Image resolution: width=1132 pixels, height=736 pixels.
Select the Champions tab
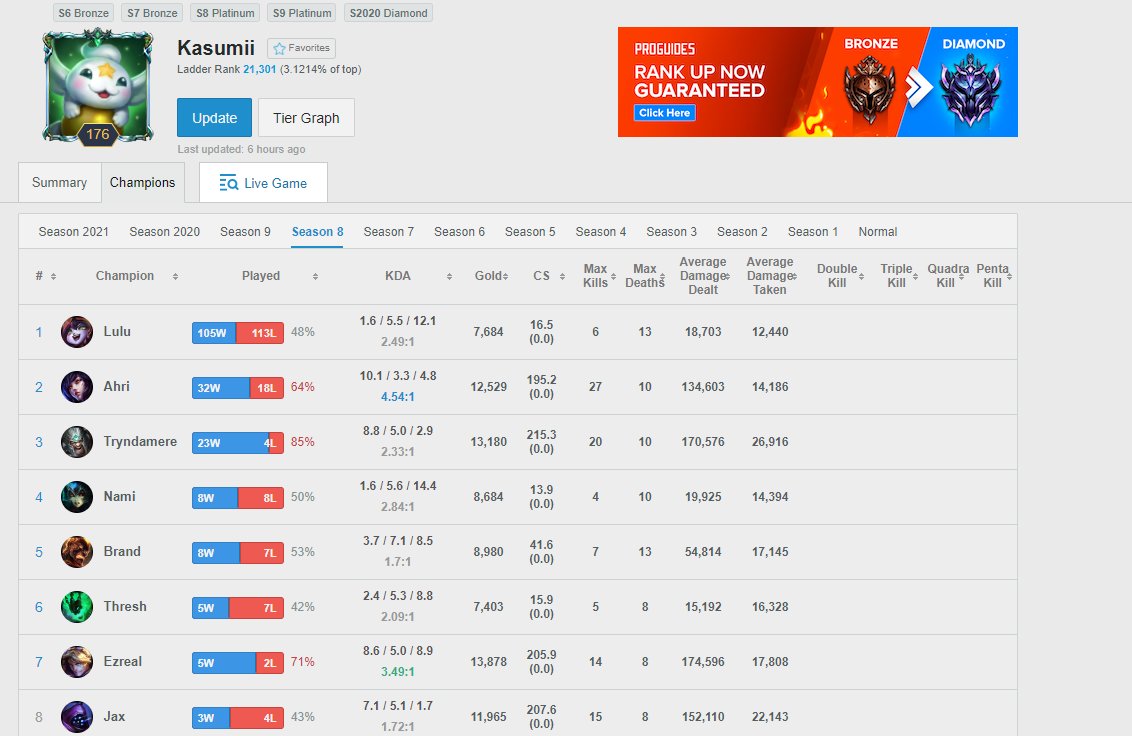tap(142, 183)
